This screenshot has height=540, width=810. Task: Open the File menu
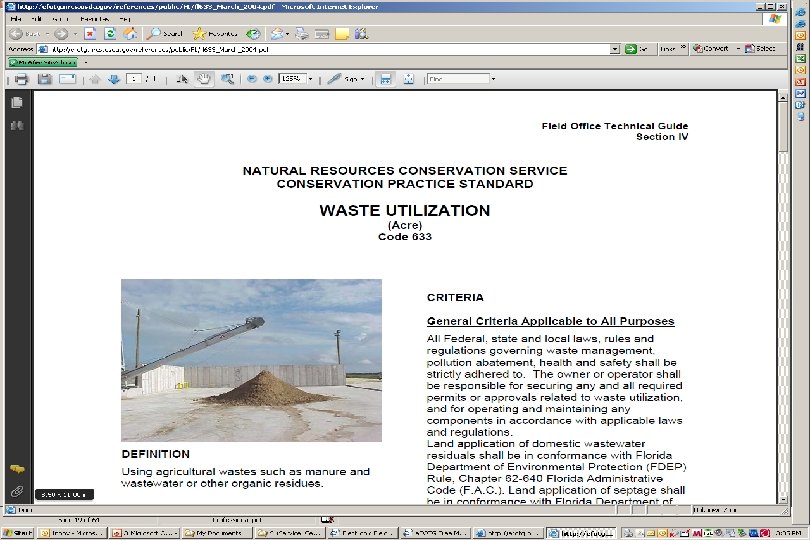coord(16,19)
